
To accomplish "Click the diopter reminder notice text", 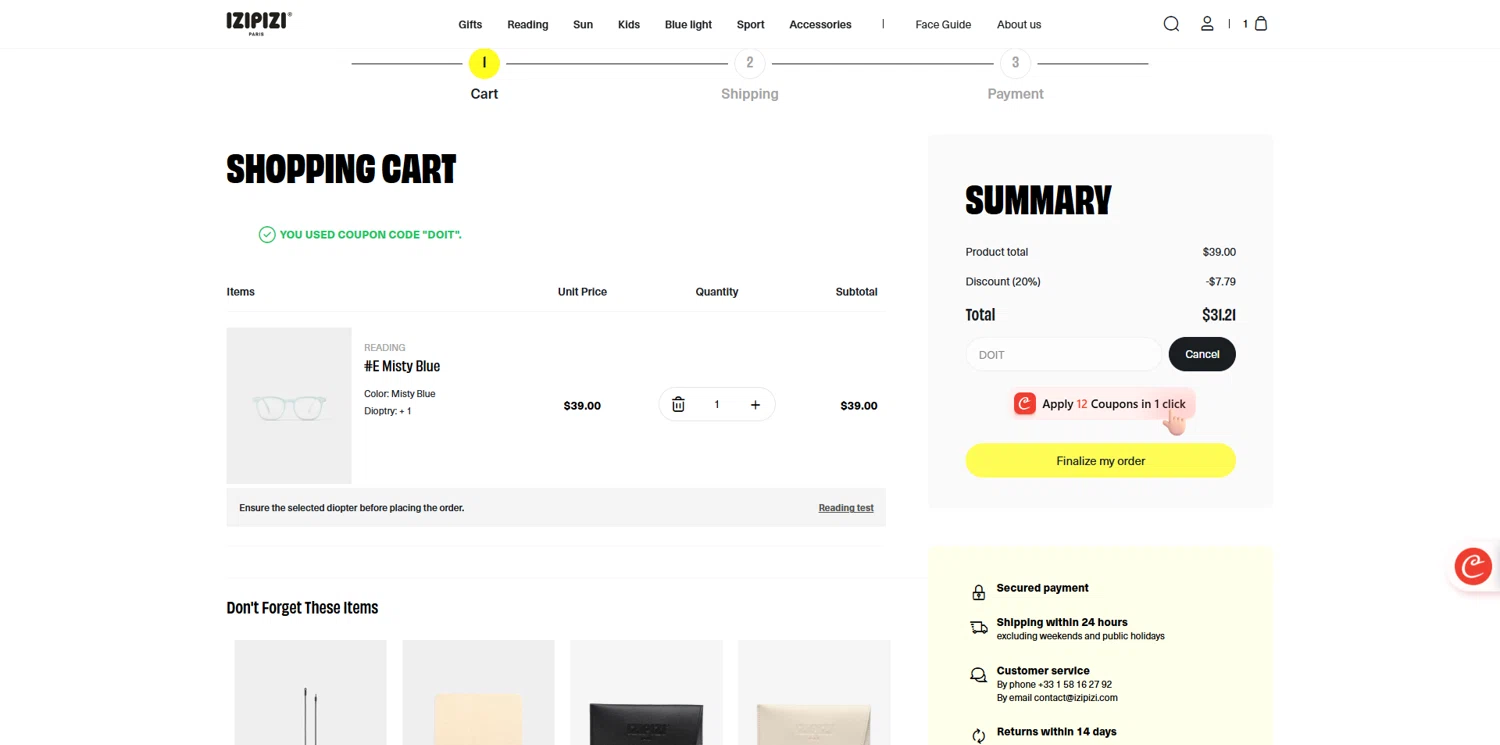I will 351,508.
